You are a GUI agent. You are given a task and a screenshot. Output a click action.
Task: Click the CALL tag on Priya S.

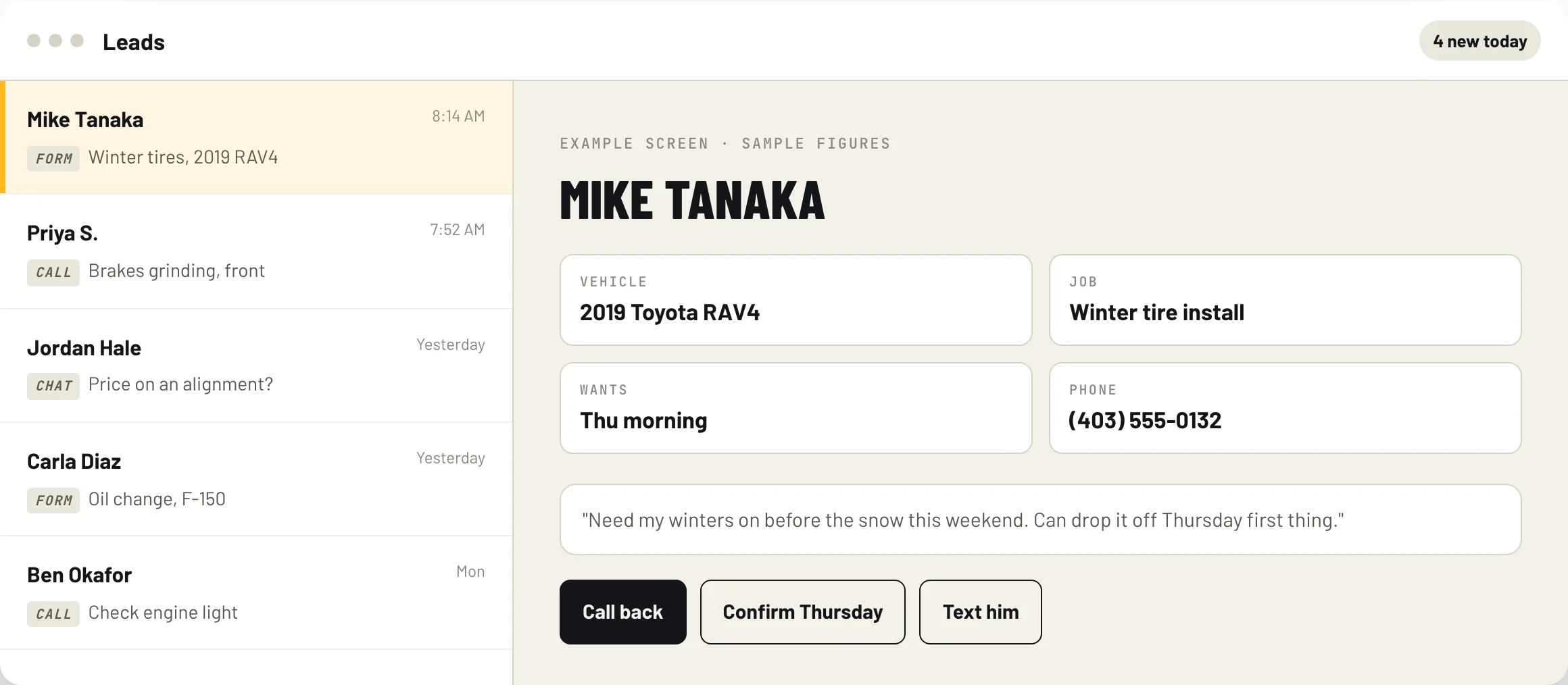click(x=53, y=272)
